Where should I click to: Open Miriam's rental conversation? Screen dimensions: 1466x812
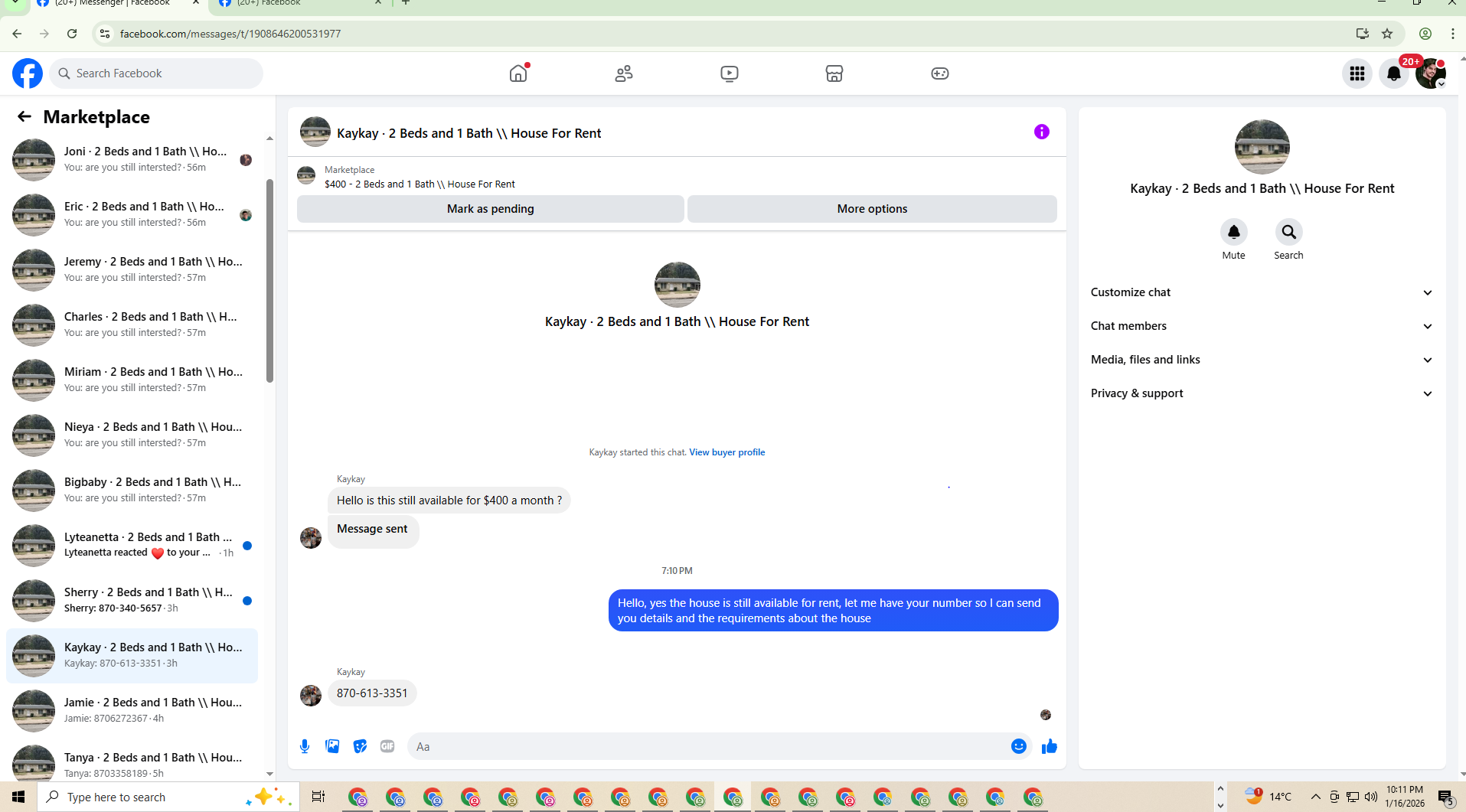pos(132,380)
